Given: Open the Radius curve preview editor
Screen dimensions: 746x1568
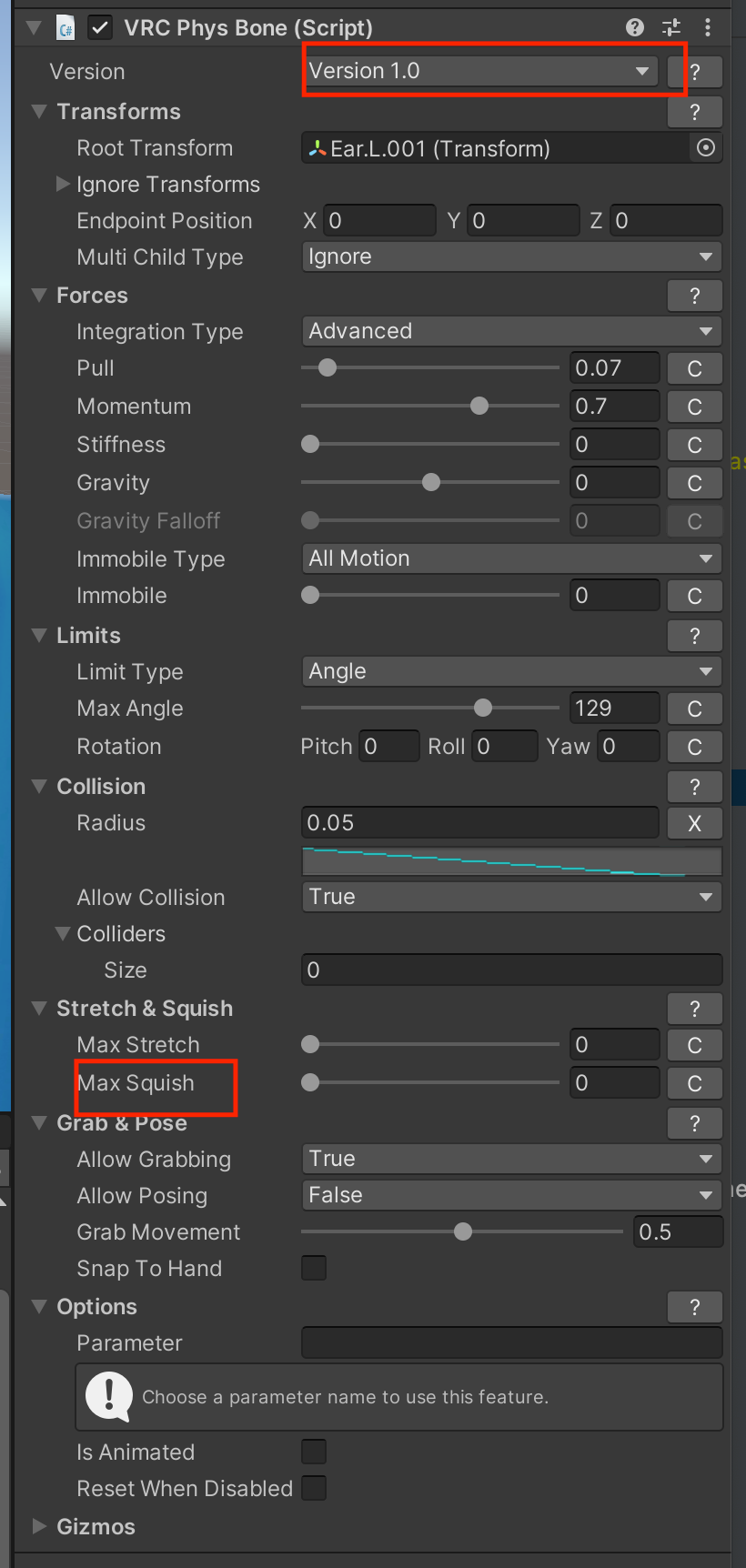Looking at the screenshot, I should click(x=511, y=861).
